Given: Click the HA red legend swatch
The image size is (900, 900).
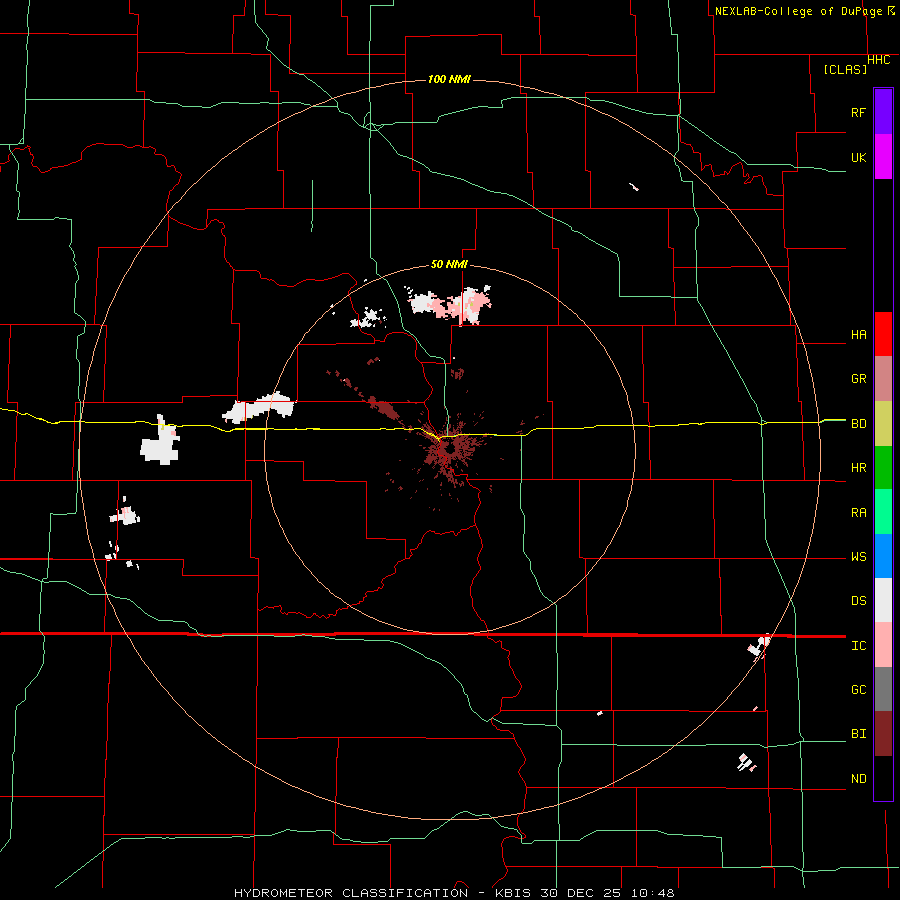Looking at the screenshot, I should click(x=883, y=334).
